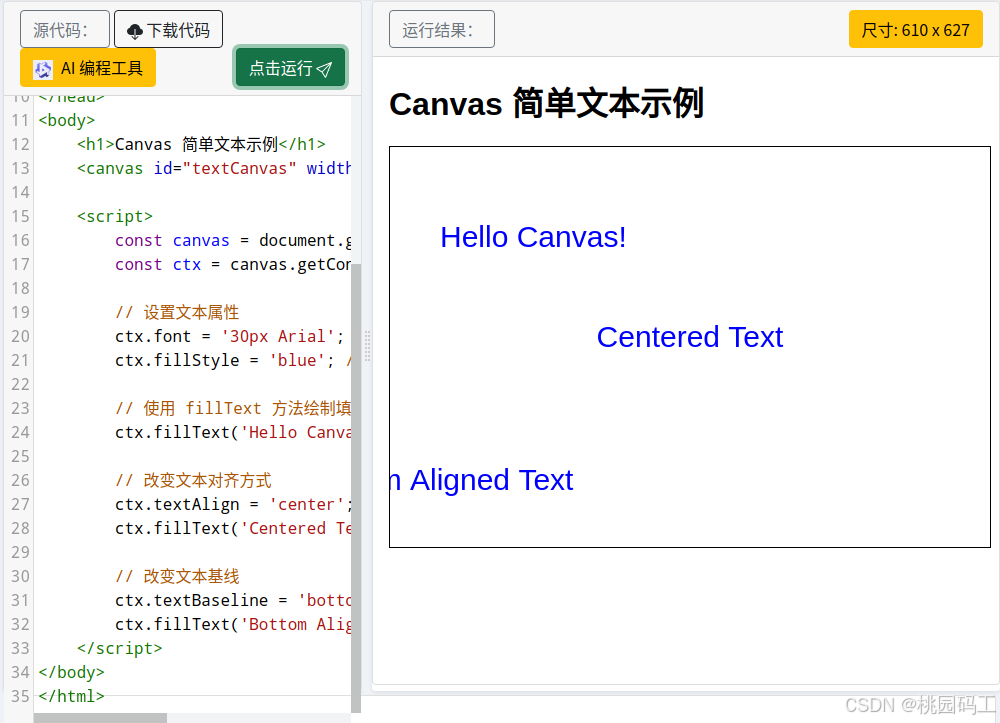Viewport: 1000px width, 723px height.
Task: Click the <script> tag on line 15
Action: click(x=115, y=216)
